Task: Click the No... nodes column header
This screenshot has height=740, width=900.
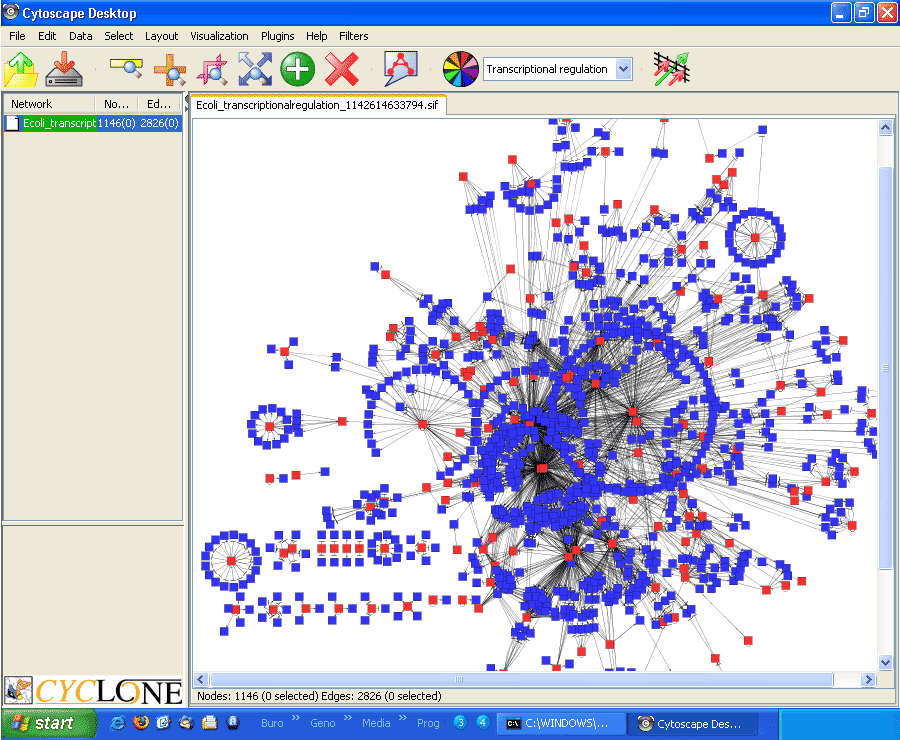Action: pyautogui.click(x=117, y=104)
